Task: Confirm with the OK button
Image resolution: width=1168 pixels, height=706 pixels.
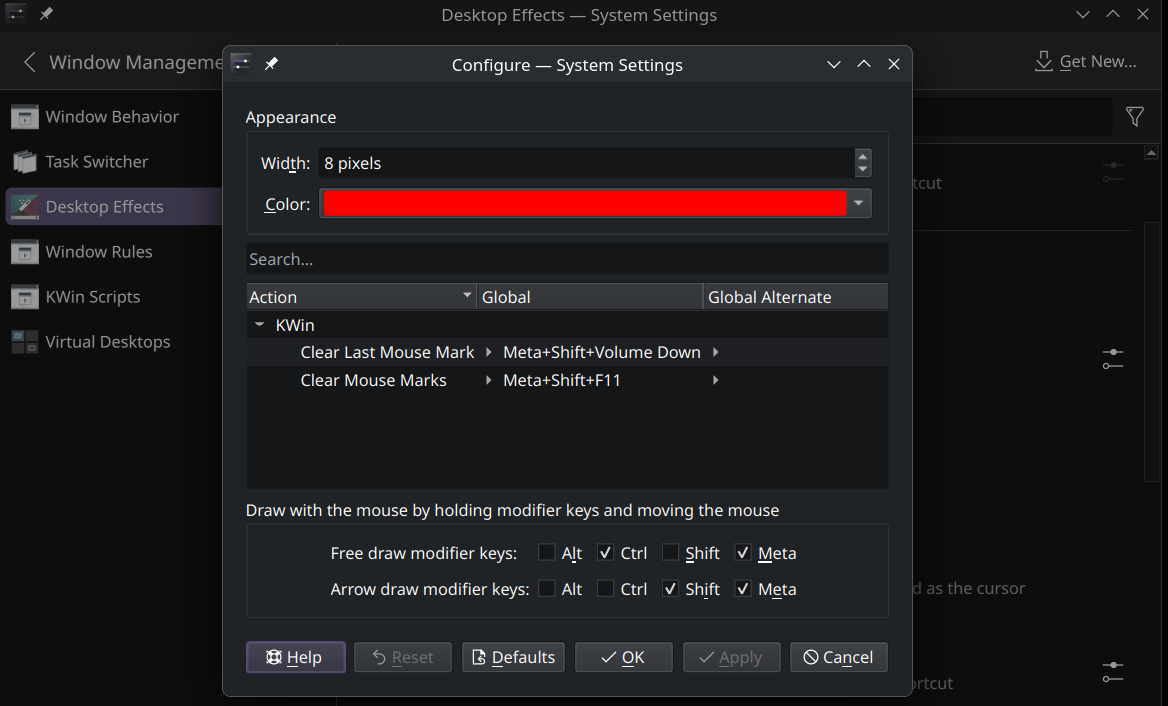Action: [623, 657]
